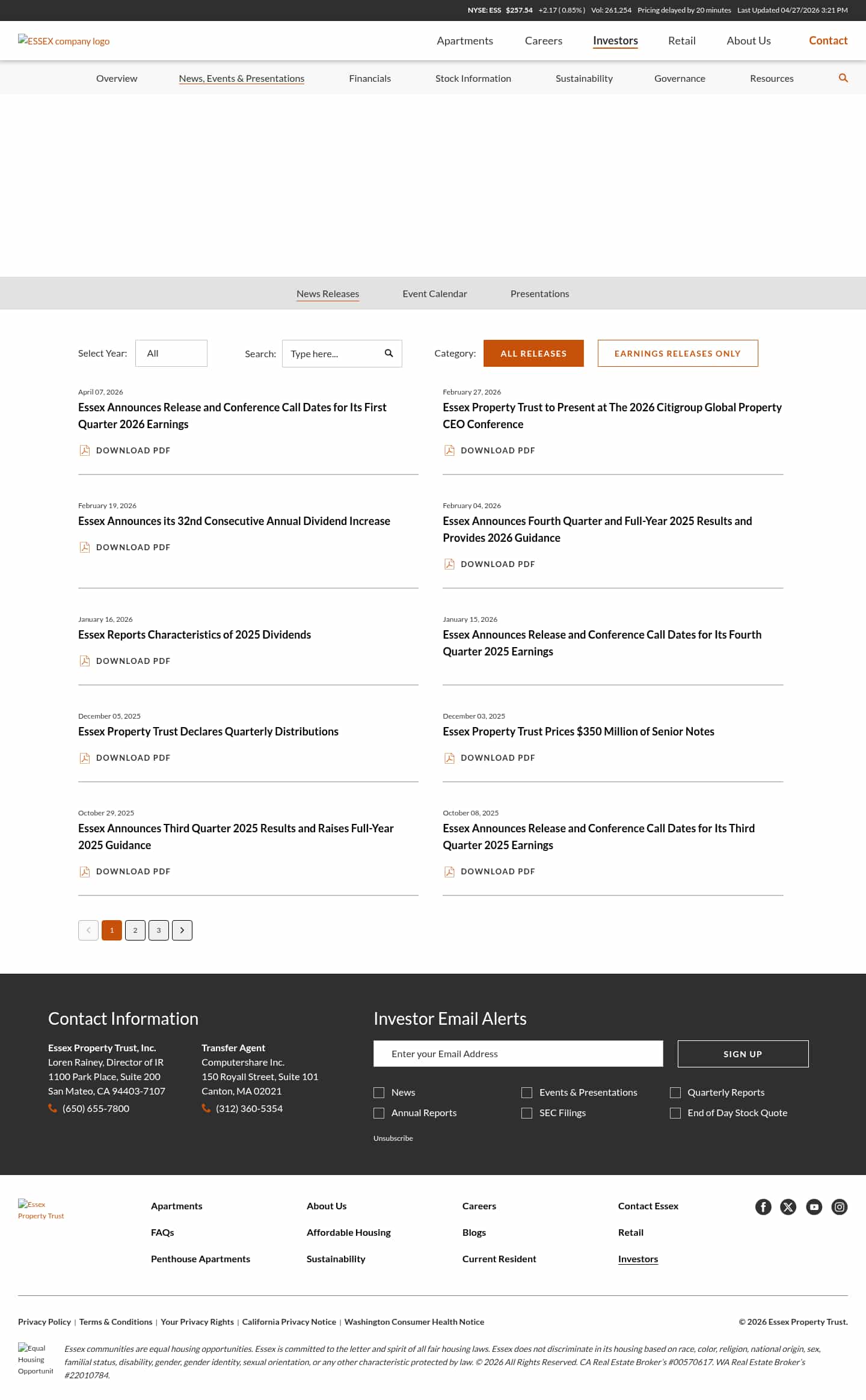Open Fourth Quarter 2025 Earnings call dates release
Viewport: 866px width, 1400px height.
[x=602, y=643]
